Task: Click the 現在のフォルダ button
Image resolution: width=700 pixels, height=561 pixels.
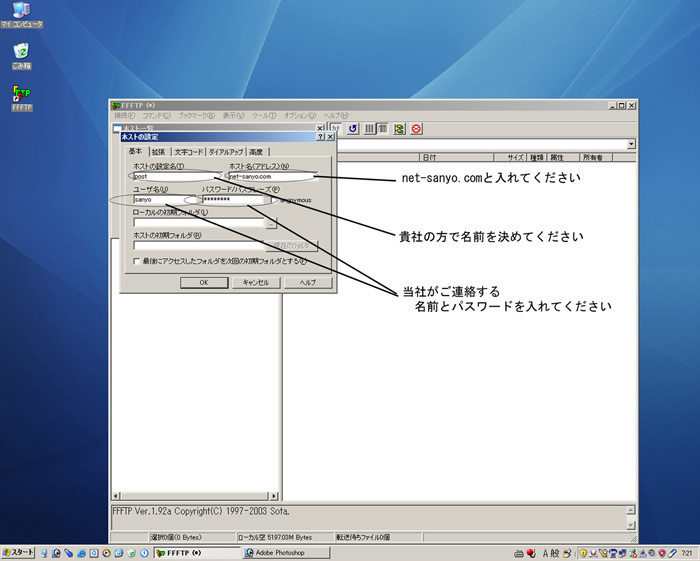Action: click(x=292, y=246)
